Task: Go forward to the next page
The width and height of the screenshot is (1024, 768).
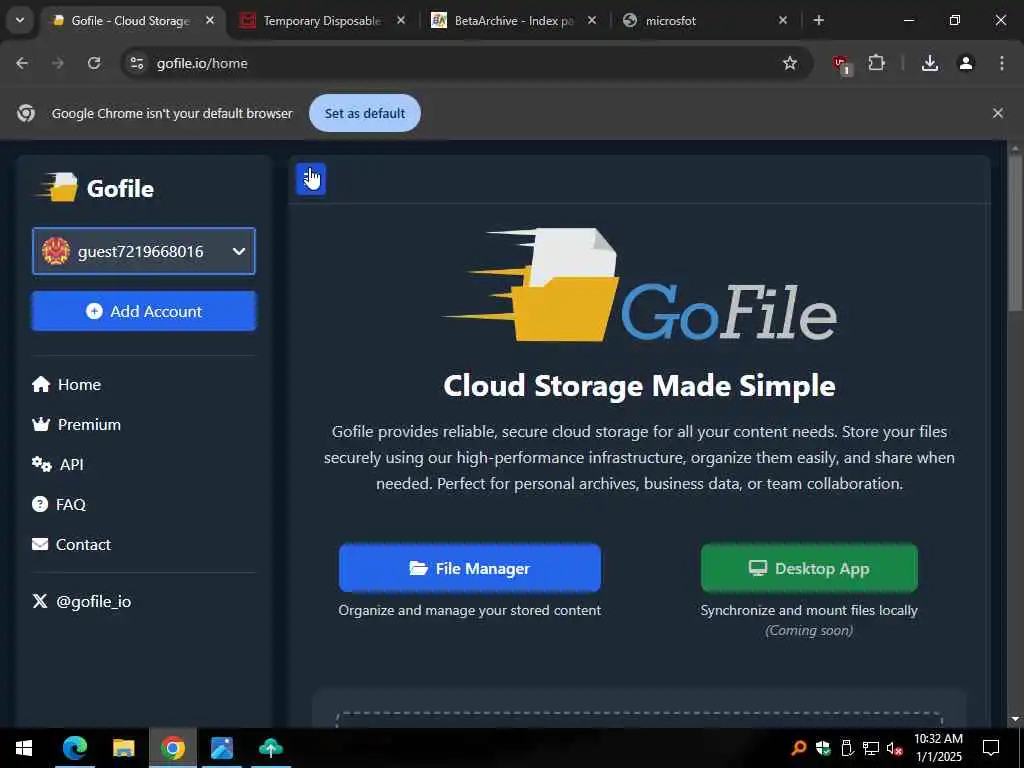Action: pos(58,63)
